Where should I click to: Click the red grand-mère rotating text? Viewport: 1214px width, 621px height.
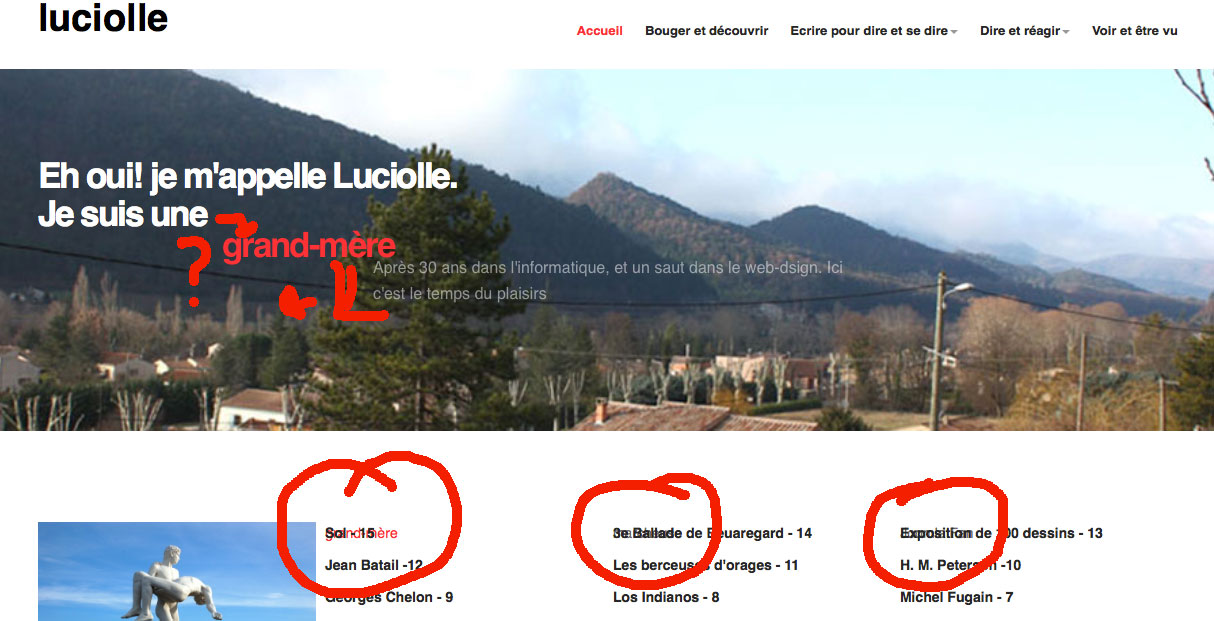(x=309, y=246)
